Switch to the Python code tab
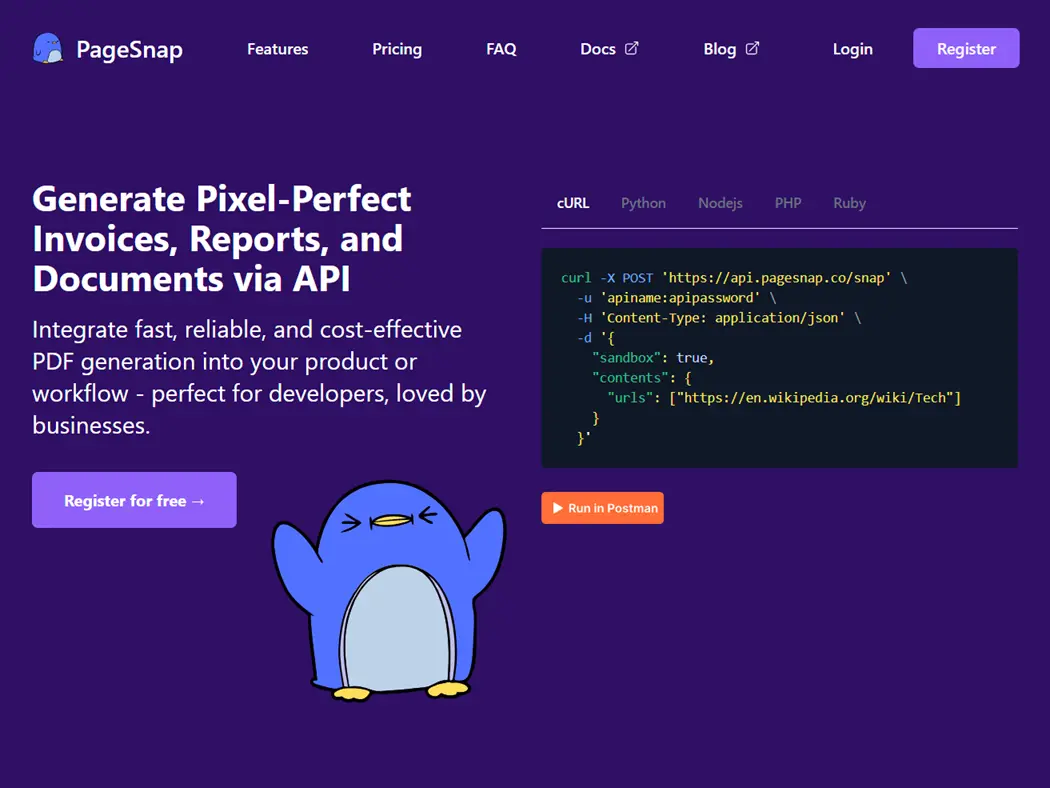Screen dimensions: 1050x788 (x=643, y=203)
